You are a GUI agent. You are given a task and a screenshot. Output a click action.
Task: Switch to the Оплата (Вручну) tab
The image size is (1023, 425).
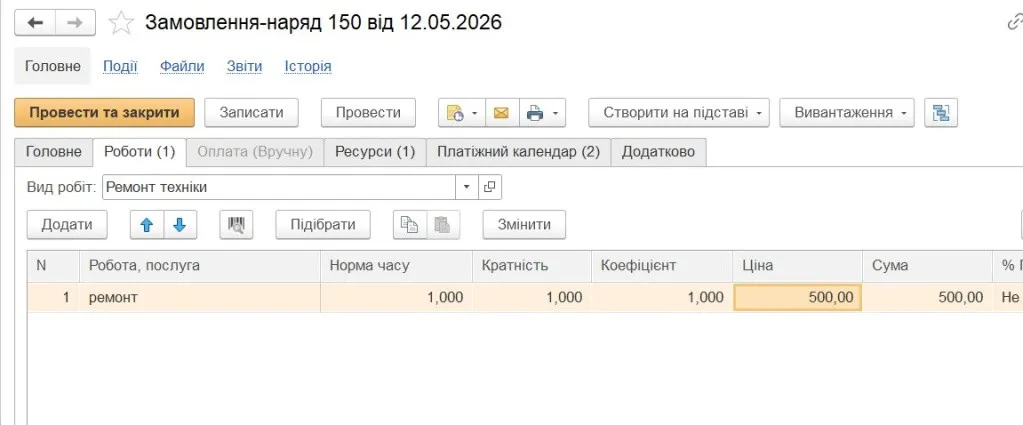click(x=255, y=152)
